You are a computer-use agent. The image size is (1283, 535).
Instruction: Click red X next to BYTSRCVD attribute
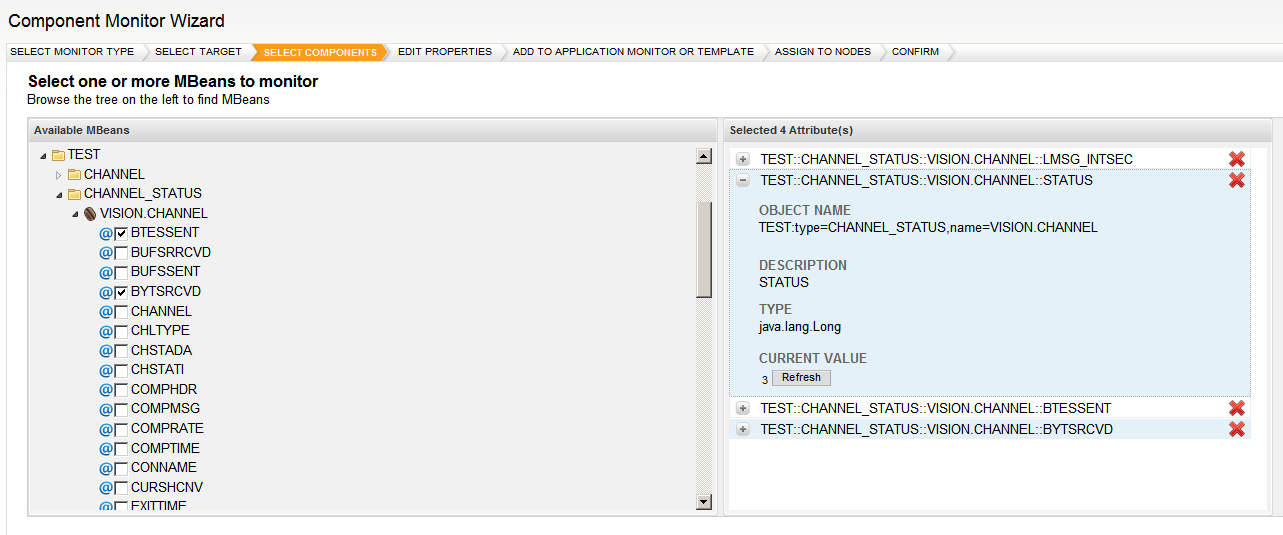pyautogui.click(x=1236, y=429)
